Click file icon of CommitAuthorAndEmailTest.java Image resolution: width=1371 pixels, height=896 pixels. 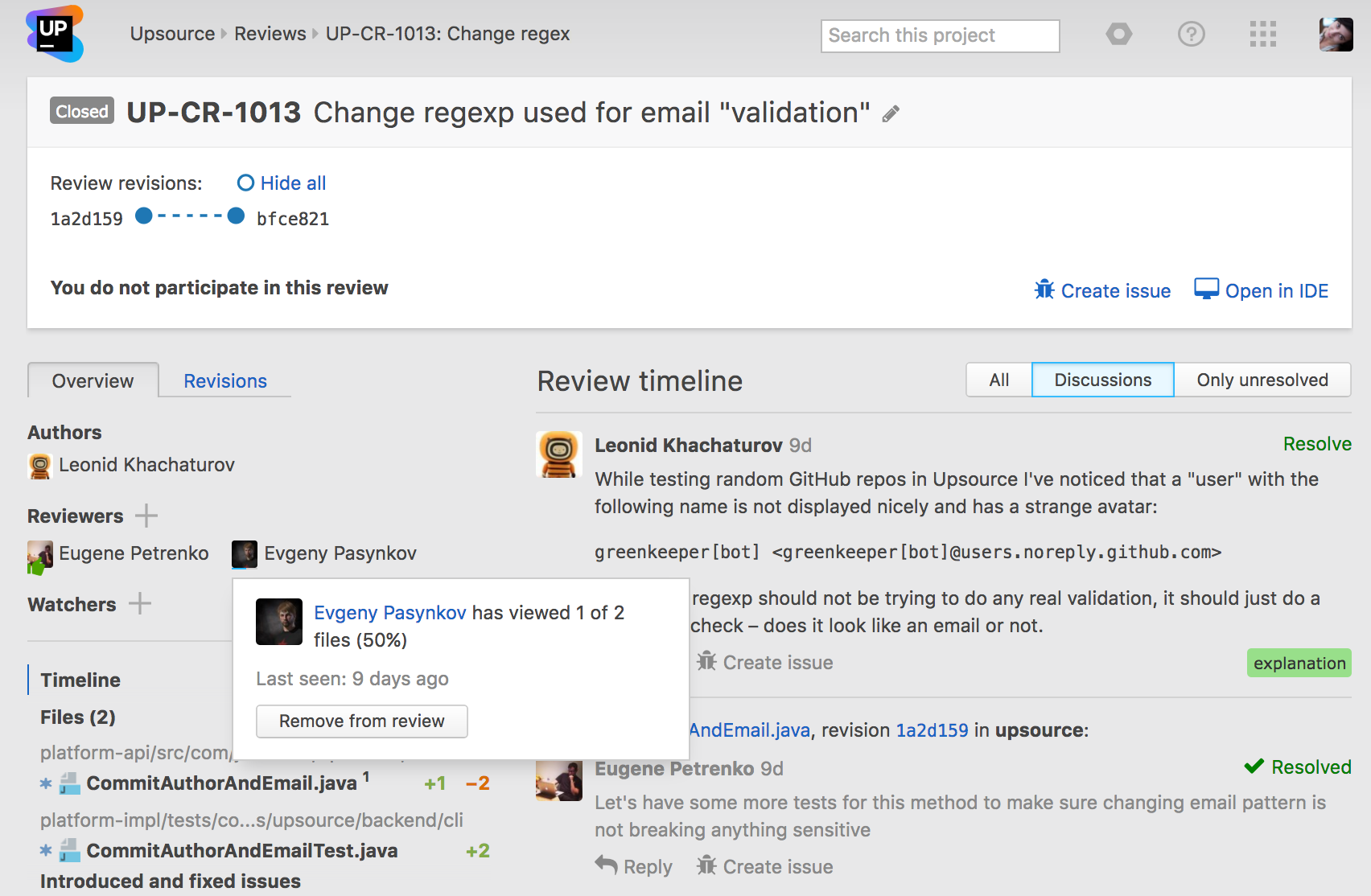70,850
